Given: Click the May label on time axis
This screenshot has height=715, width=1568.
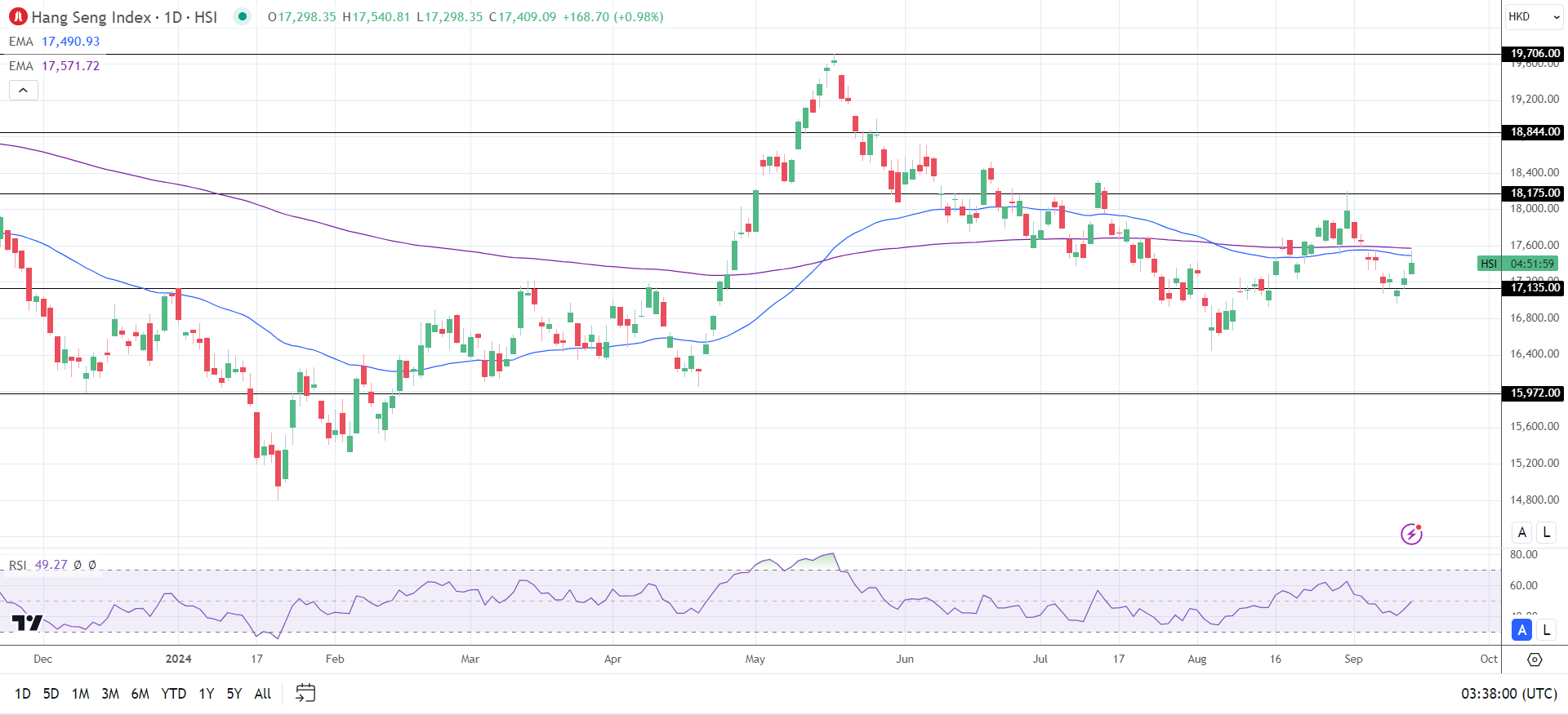Looking at the screenshot, I should pyautogui.click(x=755, y=659).
